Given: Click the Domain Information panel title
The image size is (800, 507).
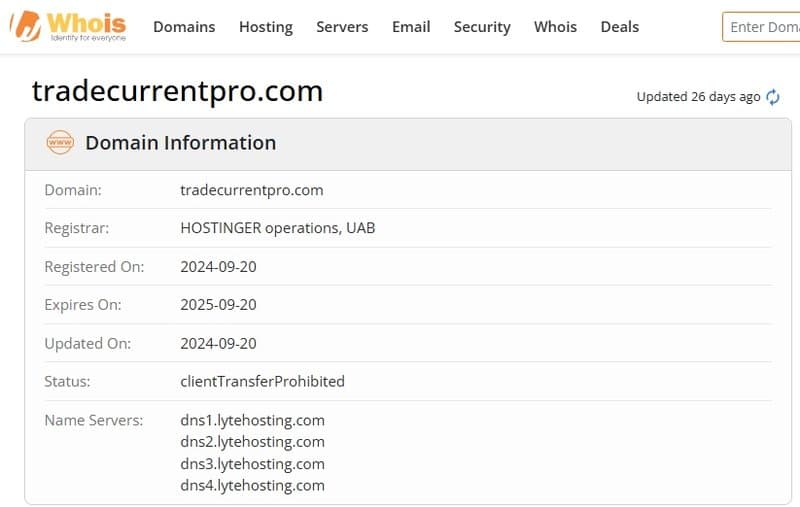Looking at the screenshot, I should click(180, 143).
